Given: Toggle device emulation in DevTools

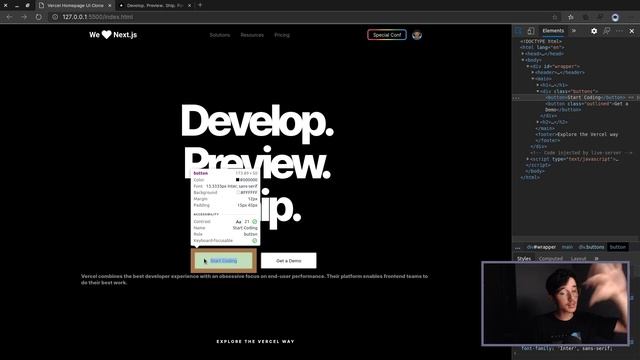Looking at the screenshot, I should coord(531,31).
